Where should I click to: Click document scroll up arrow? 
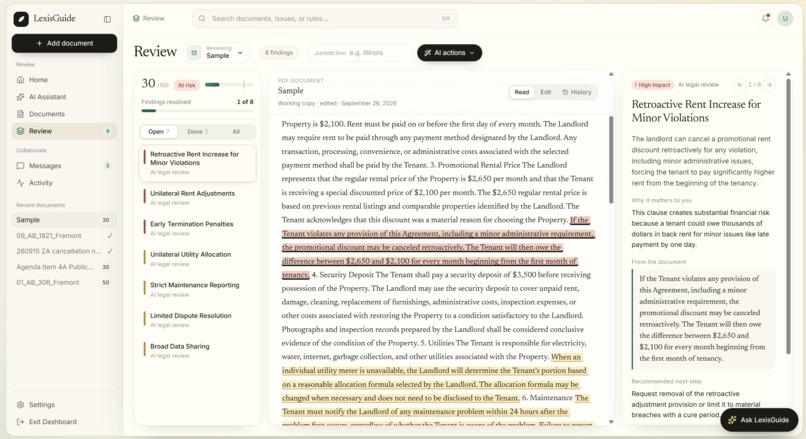tap(611, 75)
